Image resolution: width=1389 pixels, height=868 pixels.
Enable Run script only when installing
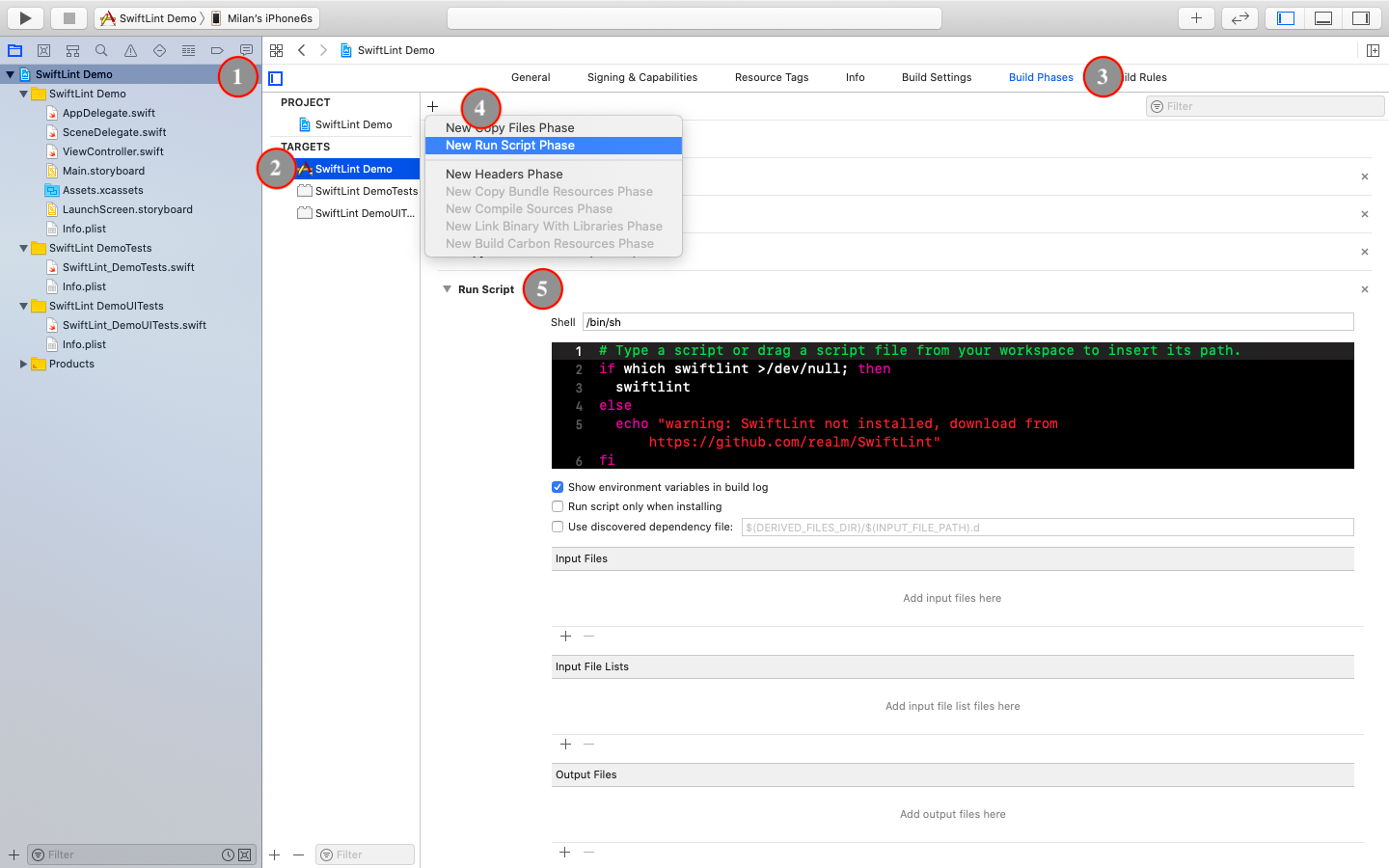pyautogui.click(x=558, y=506)
